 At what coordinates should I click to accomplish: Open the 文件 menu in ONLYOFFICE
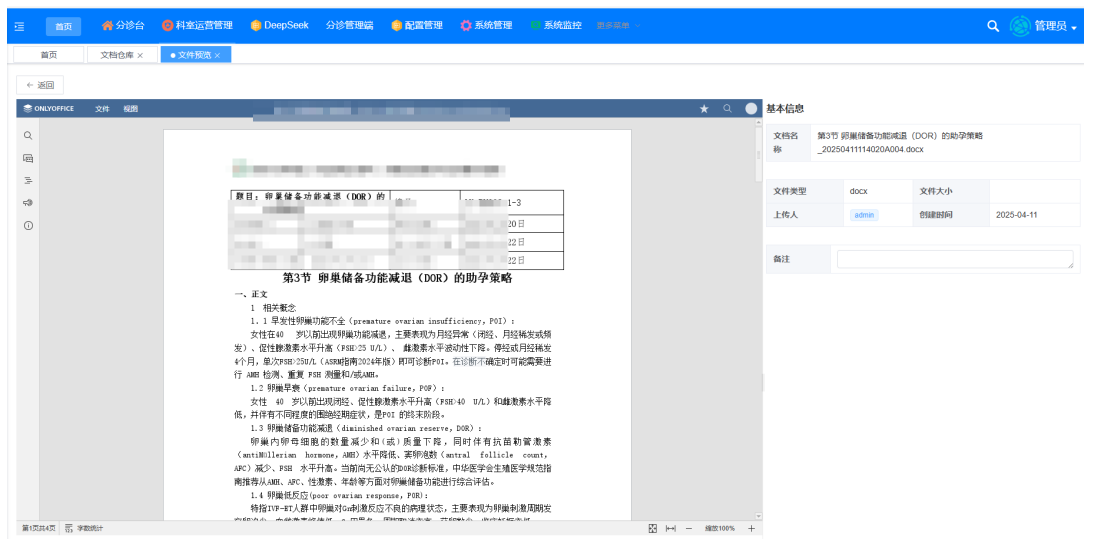click(102, 108)
